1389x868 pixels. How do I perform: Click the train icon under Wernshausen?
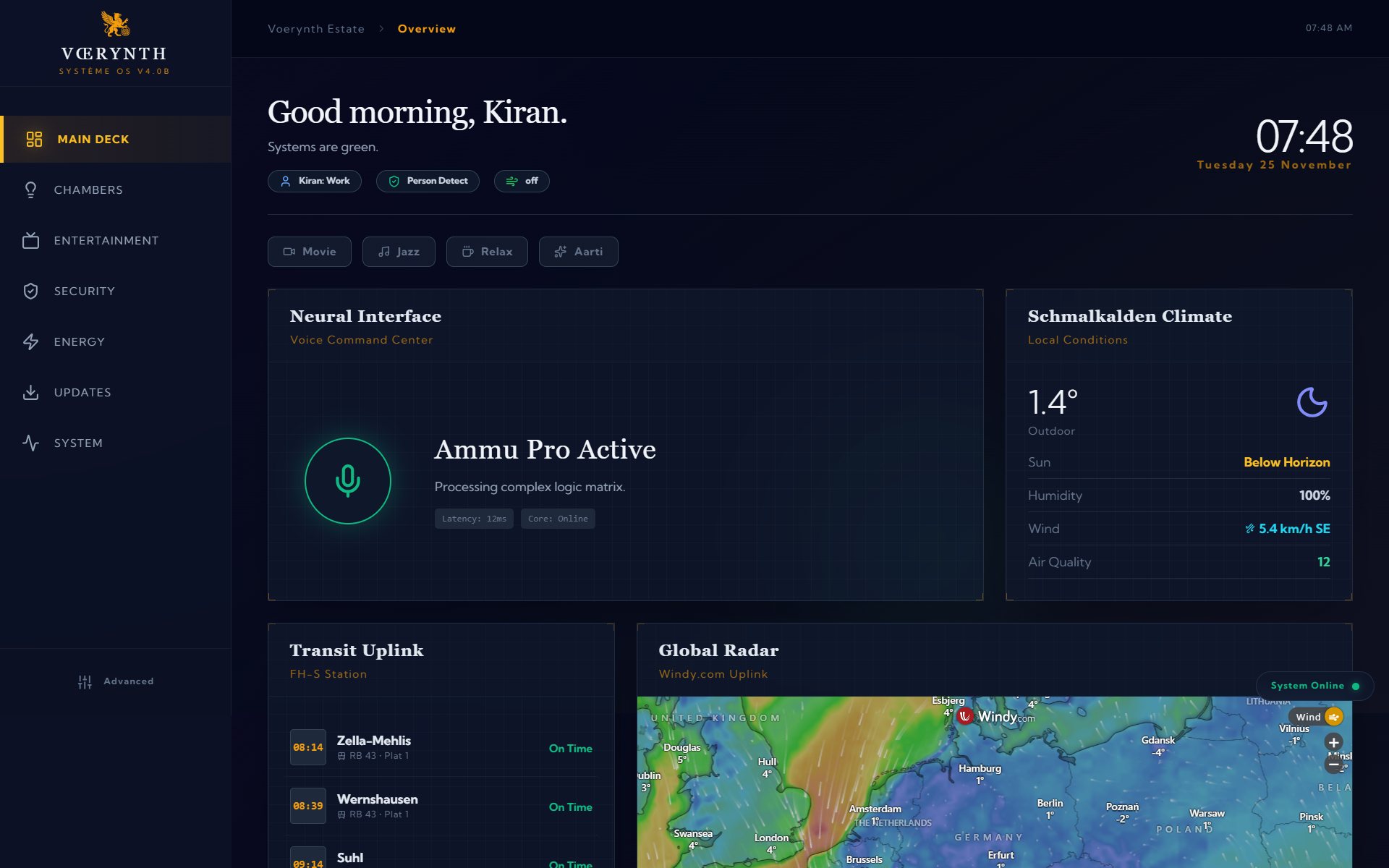(341, 814)
